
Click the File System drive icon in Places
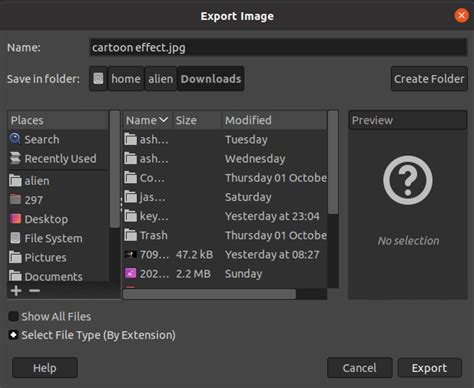point(15,238)
